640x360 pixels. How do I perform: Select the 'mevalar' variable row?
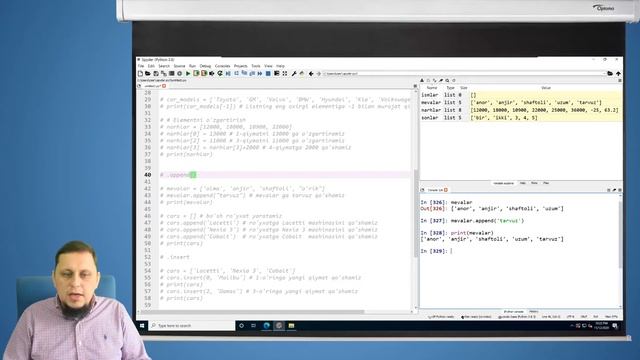[521, 102]
